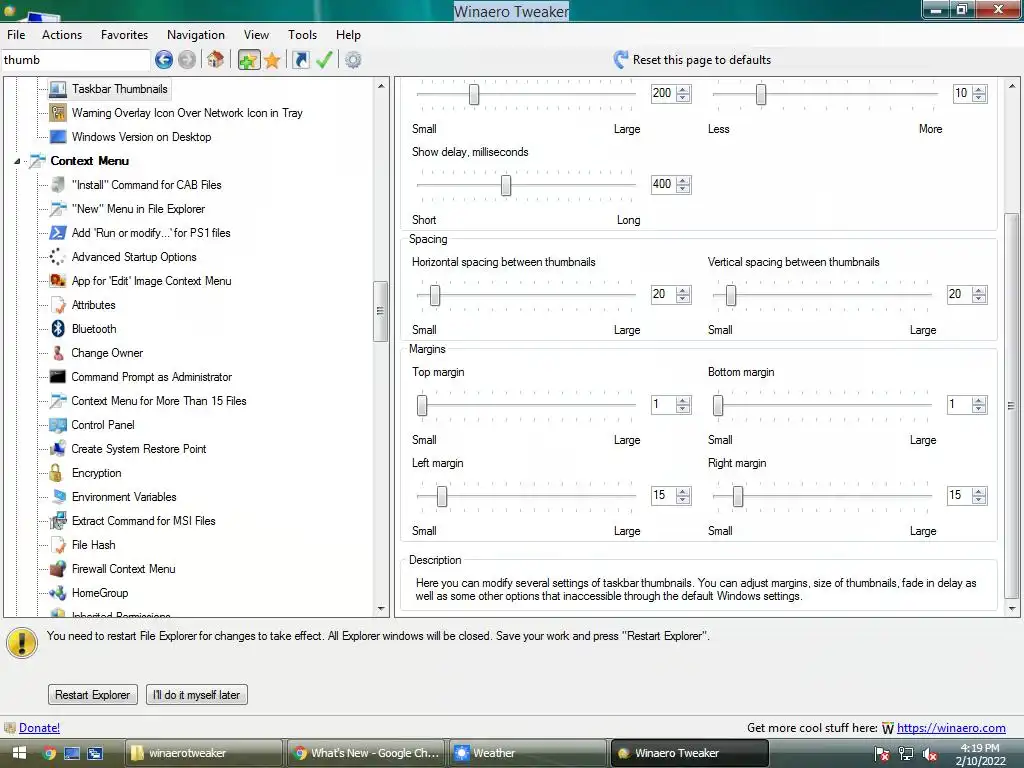Open the Navigation menu
Screen dimensions: 1024x768
click(196, 35)
